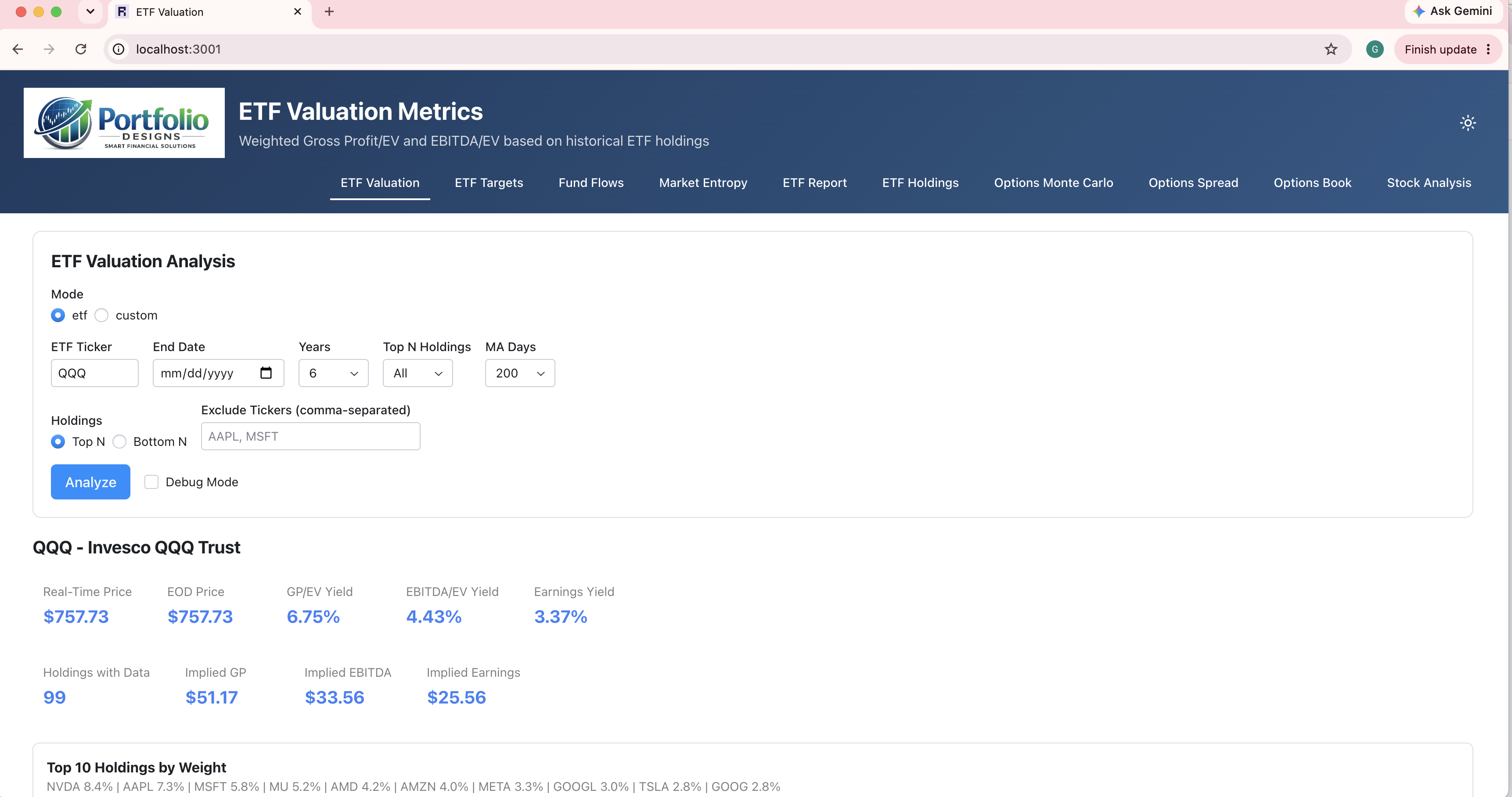Open the MA Days dropdown
The height and width of the screenshot is (797, 1512).
point(520,373)
